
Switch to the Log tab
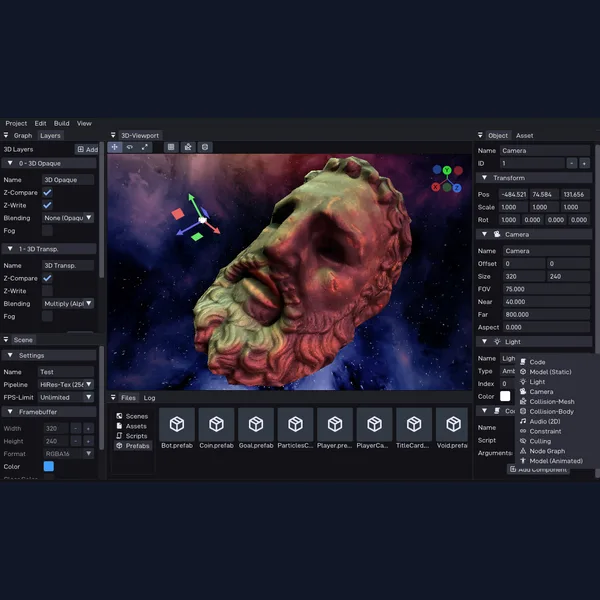pyautogui.click(x=149, y=398)
